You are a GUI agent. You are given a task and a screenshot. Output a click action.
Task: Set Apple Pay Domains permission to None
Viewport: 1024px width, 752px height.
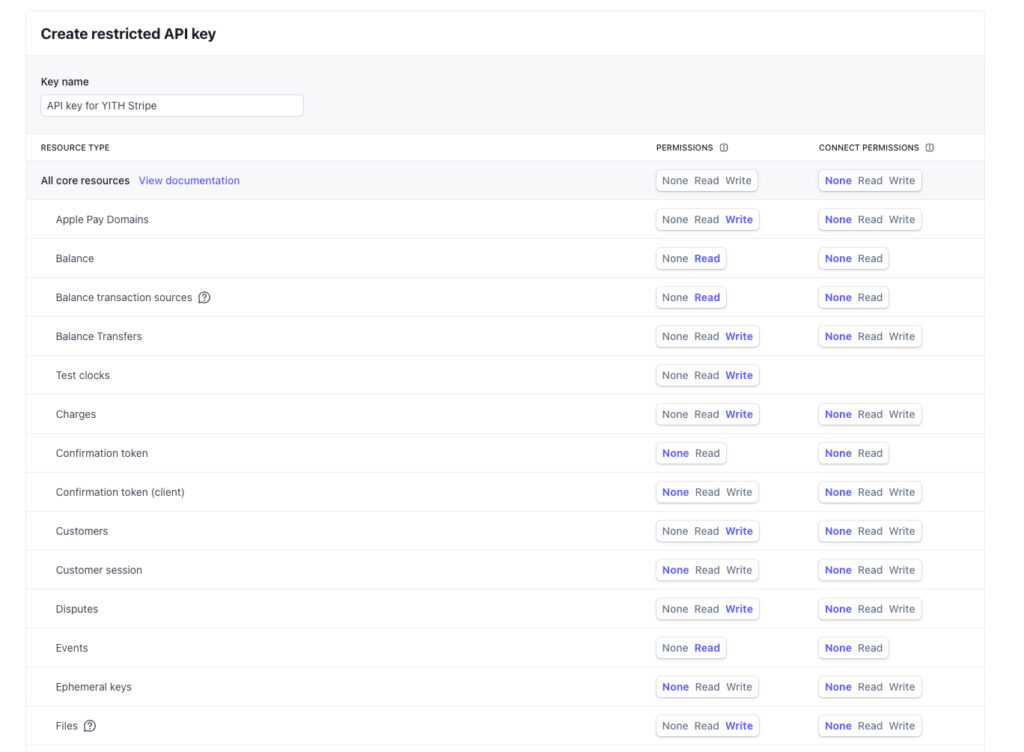[x=675, y=220]
